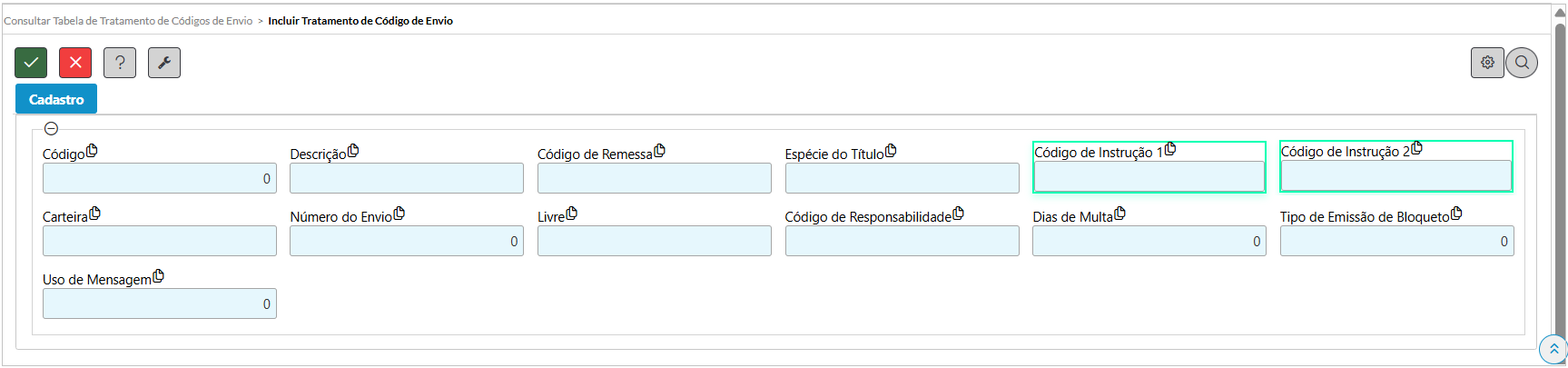This screenshot has width=1568, height=368.
Task: Go to Consultar Tabela de Tratamento breadcrumb
Action: (128, 21)
